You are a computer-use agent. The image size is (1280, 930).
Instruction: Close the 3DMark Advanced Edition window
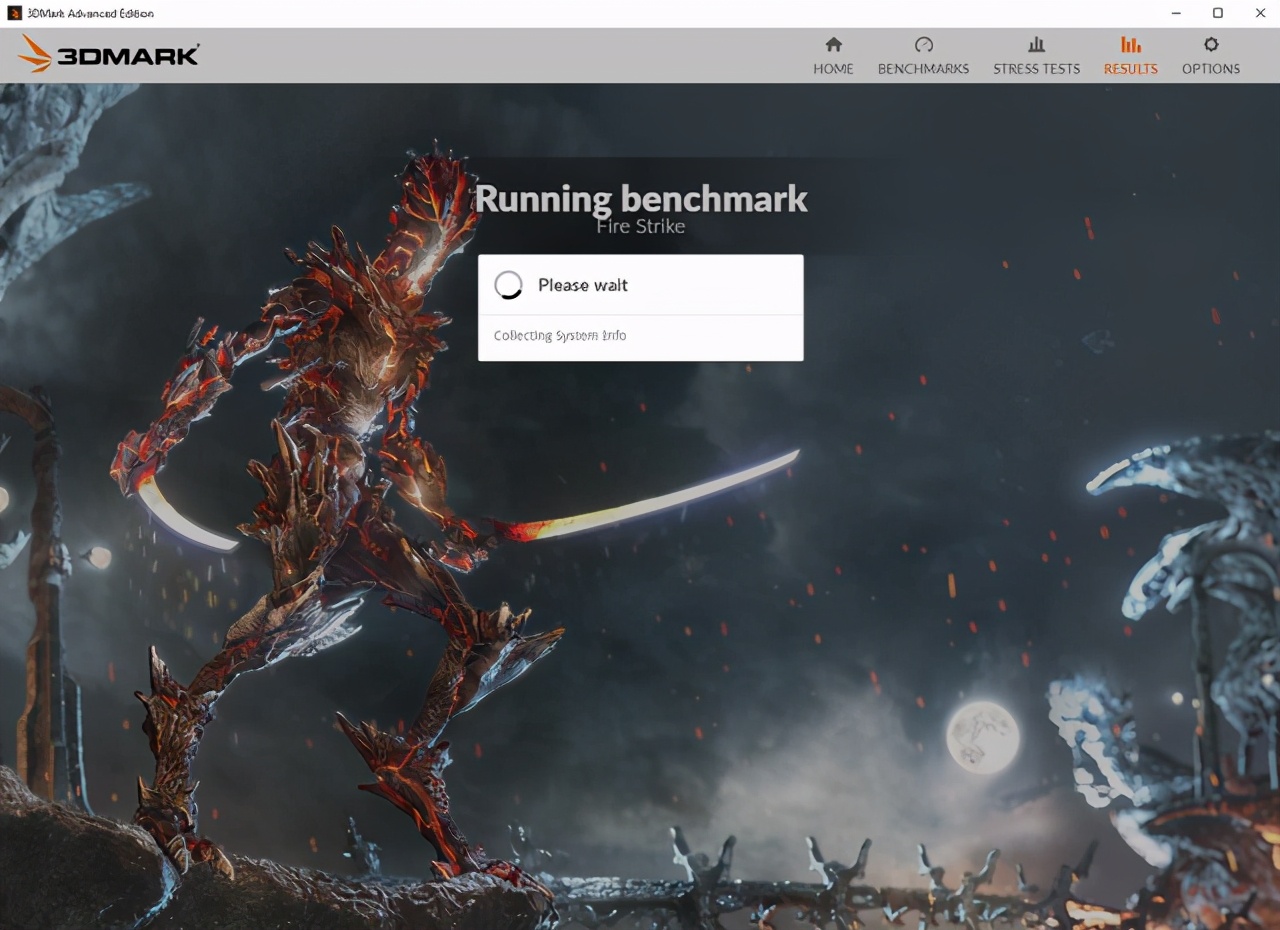[x=1260, y=13]
